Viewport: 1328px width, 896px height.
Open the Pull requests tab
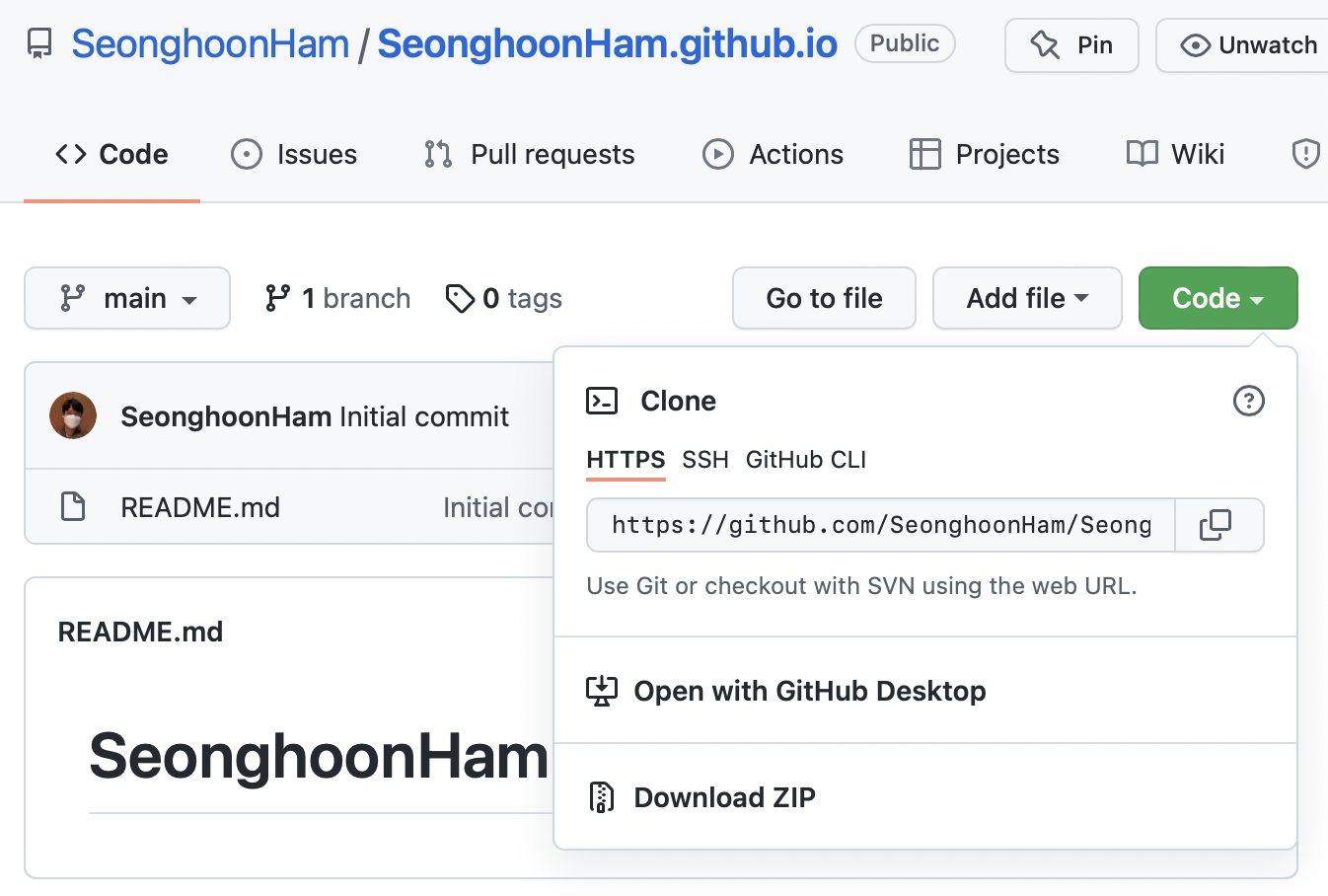[529, 154]
